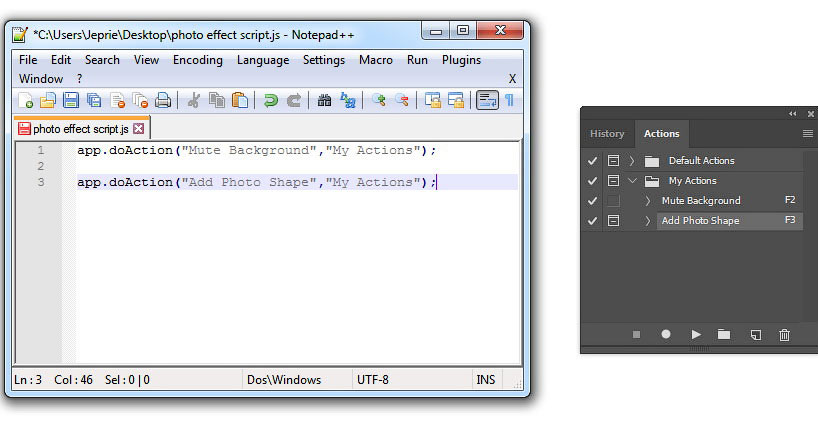Open the Actions panel flyout menu
This screenshot has height=430, width=818.
coord(807,134)
